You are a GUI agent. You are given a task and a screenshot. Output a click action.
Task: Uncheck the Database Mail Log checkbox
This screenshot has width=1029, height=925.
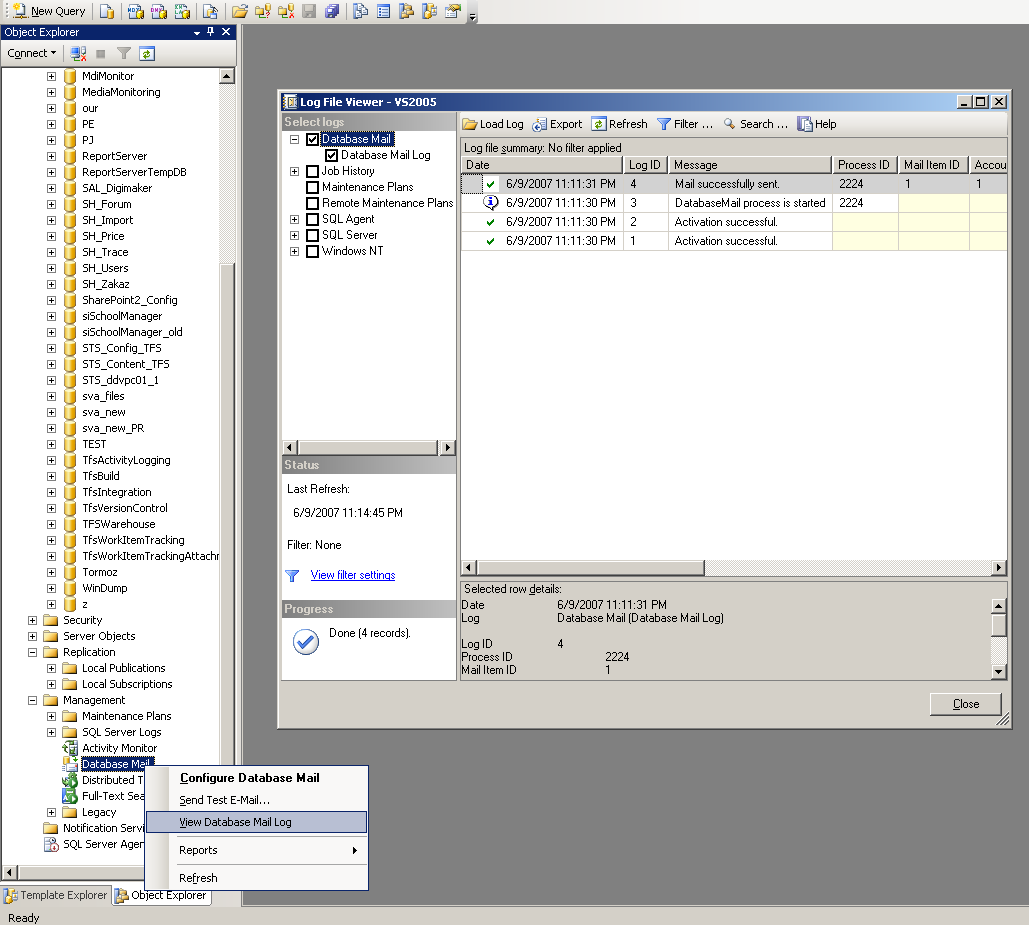(x=331, y=155)
